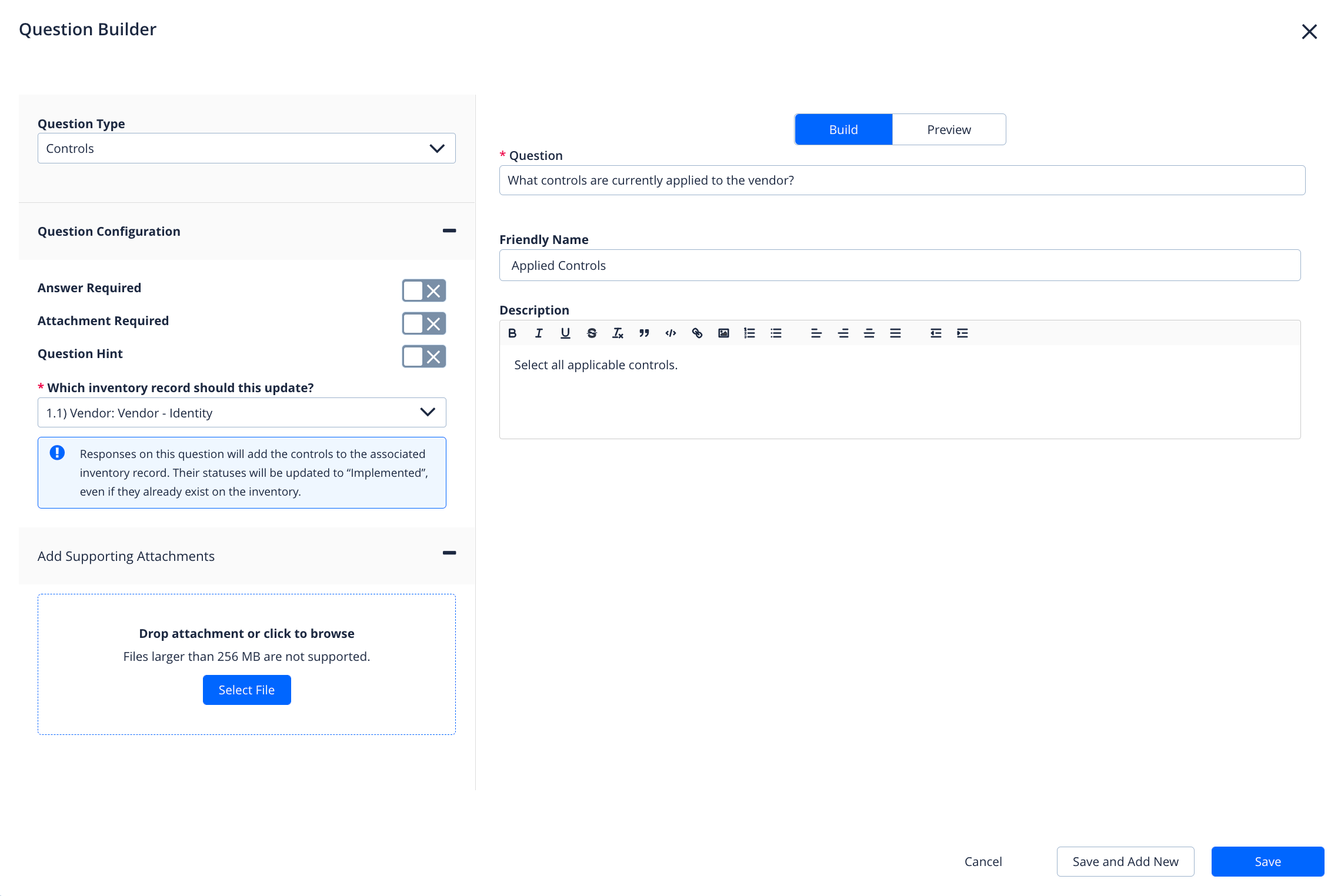1341x896 pixels.
Task: Select the Build tab
Action: coord(843,129)
